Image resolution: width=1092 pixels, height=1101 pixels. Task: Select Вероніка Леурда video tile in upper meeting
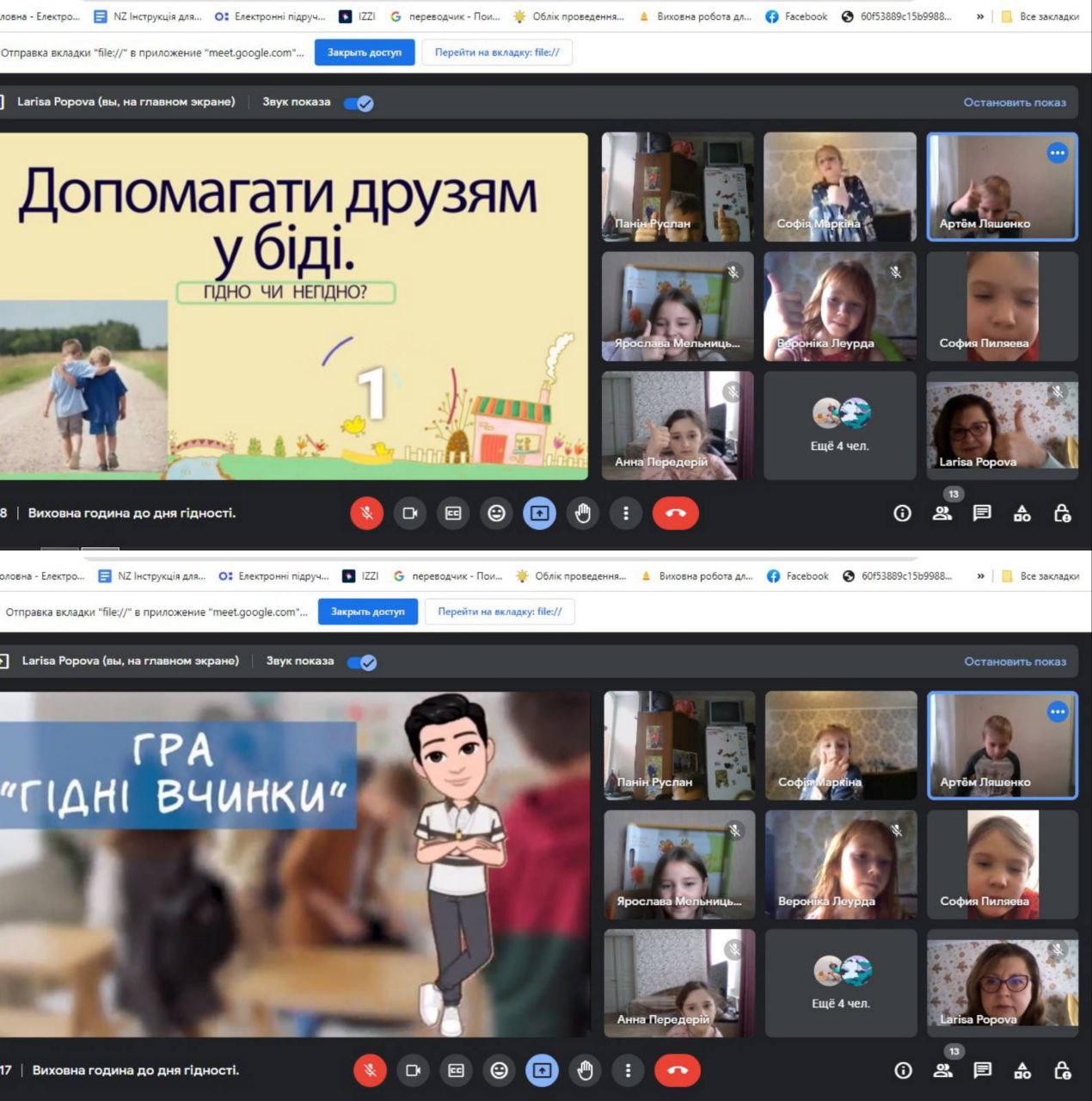click(839, 306)
